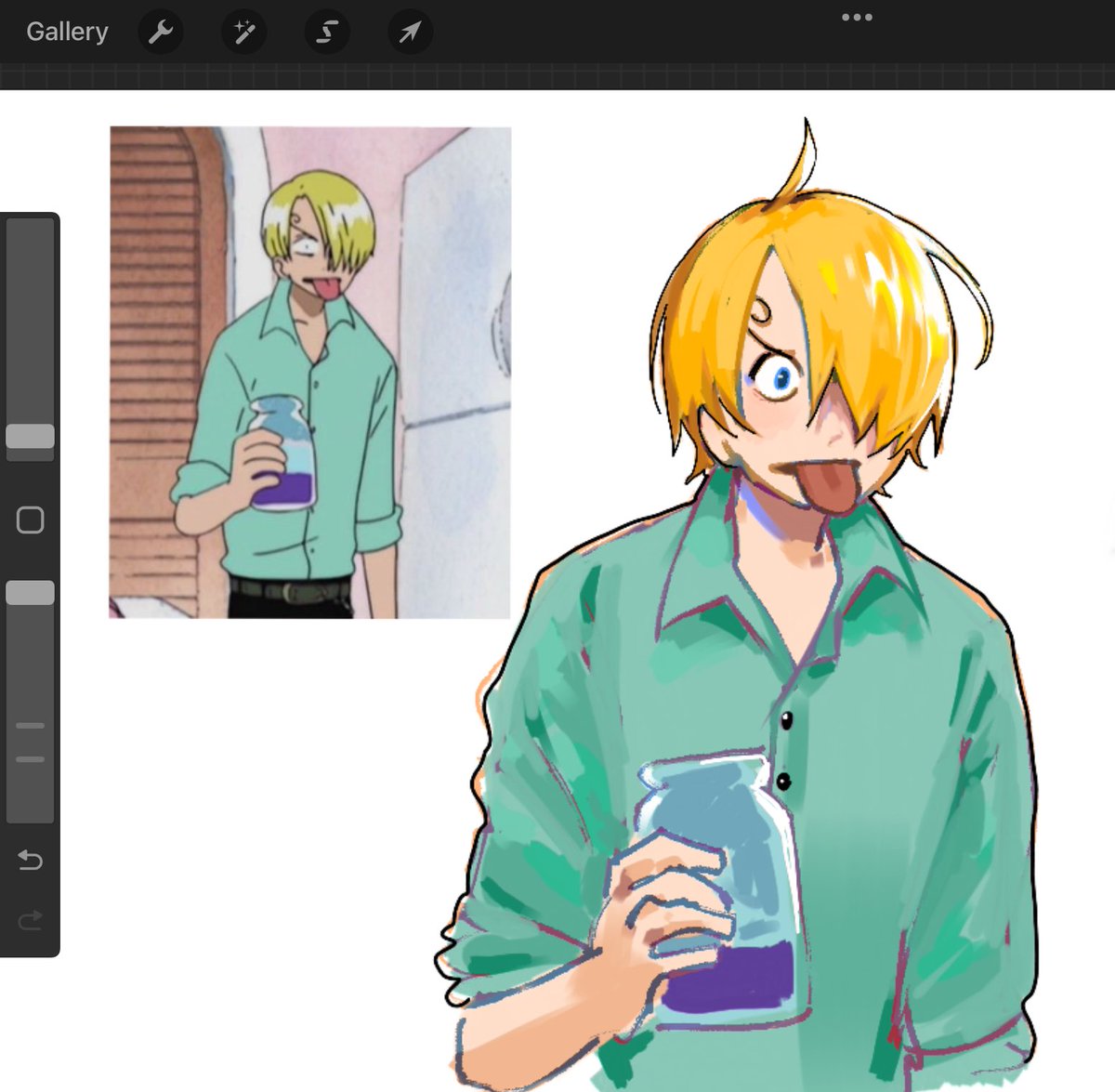Activate the Selection tool (S ribbon icon)
This screenshot has width=1115, height=1092.
tap(326, 31)
